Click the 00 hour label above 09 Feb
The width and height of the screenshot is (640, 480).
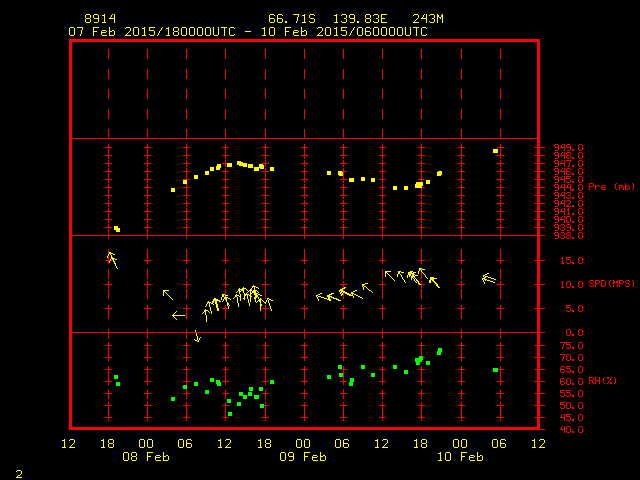303,444
